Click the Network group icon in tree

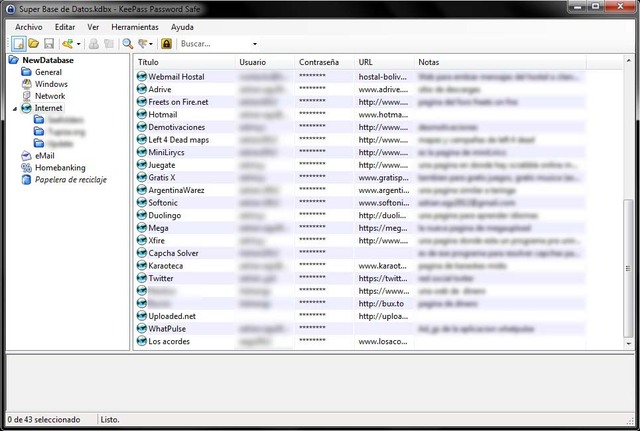coord(27,96)
